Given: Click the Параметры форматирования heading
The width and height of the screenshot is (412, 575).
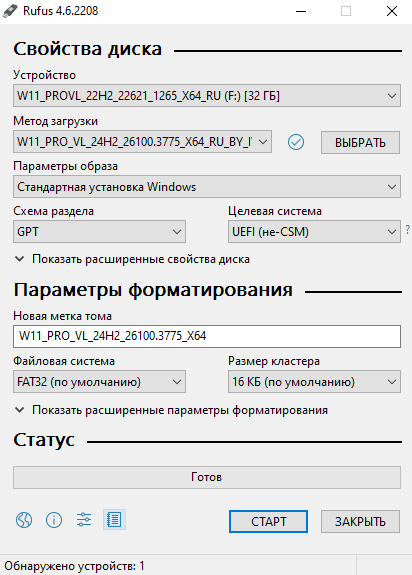Looking at the screenshot, I should (x=153, y=290).
